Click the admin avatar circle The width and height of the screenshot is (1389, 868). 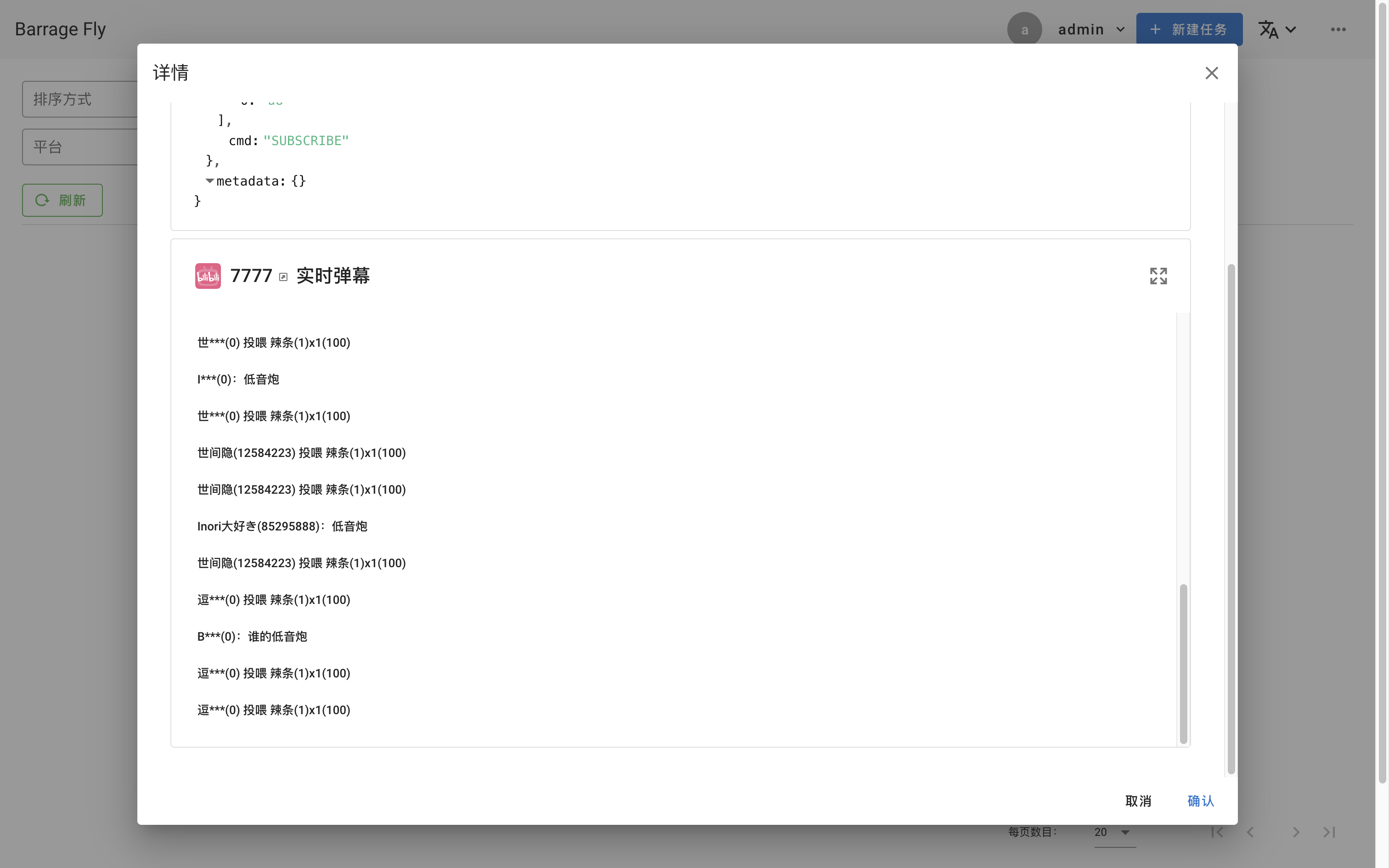pos(1024,29)
